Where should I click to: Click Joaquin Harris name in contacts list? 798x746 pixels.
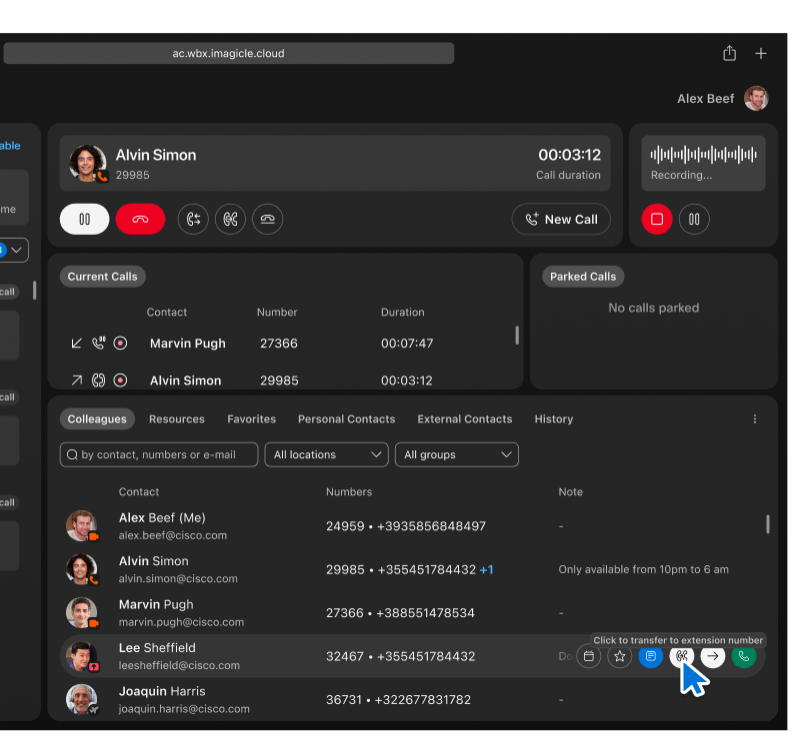[162, 691]
